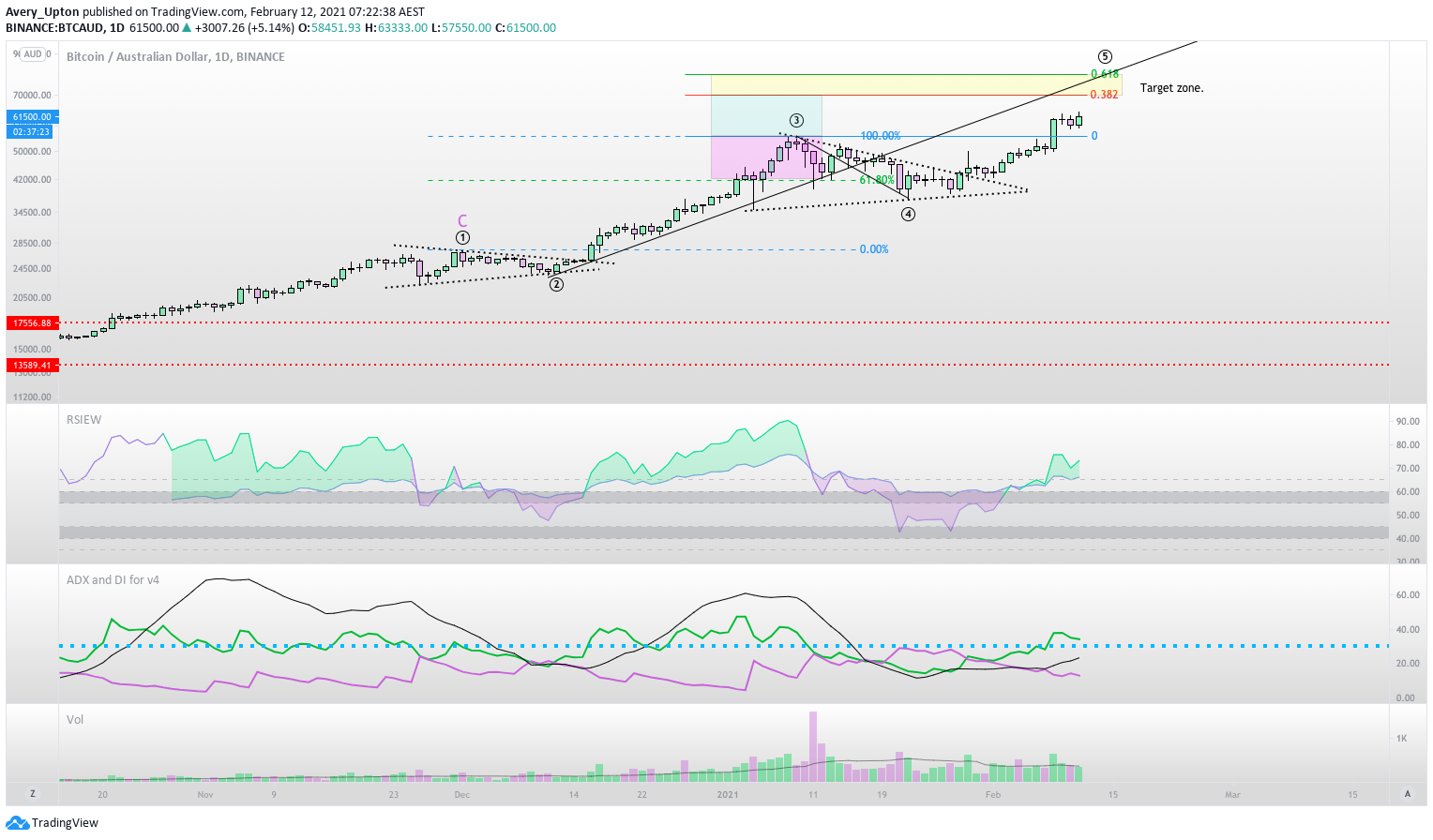
Task: Click the blue 100.00% retracement label
Action: [x=881, y=136]
